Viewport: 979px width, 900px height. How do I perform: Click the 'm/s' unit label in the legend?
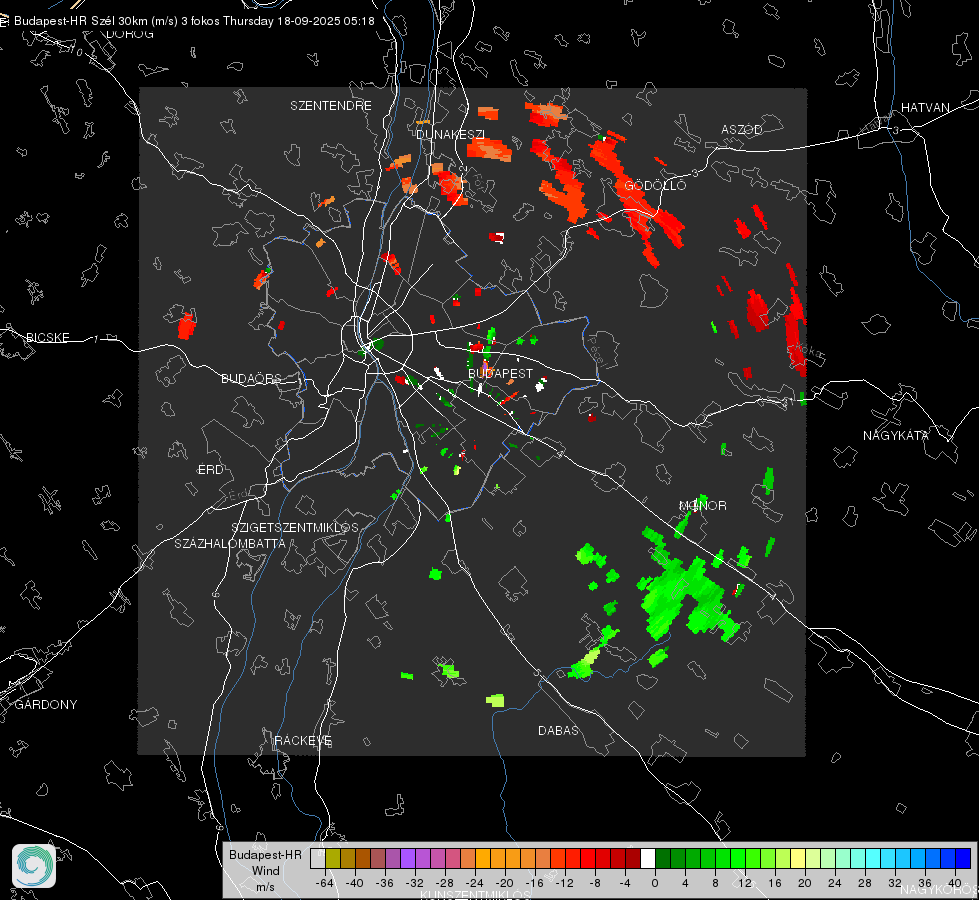tap(265, 887)
